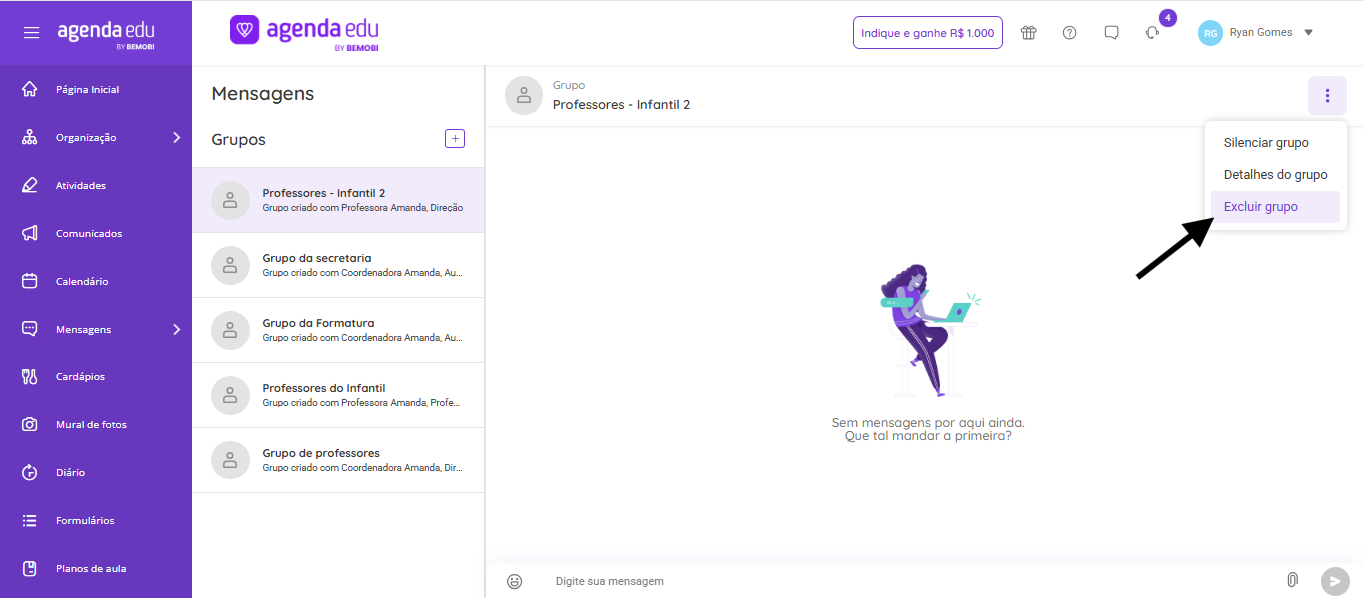Click the Cardápios fork and knife icon
This screenshot has height=598, width=1363.
tap(30, 376)
